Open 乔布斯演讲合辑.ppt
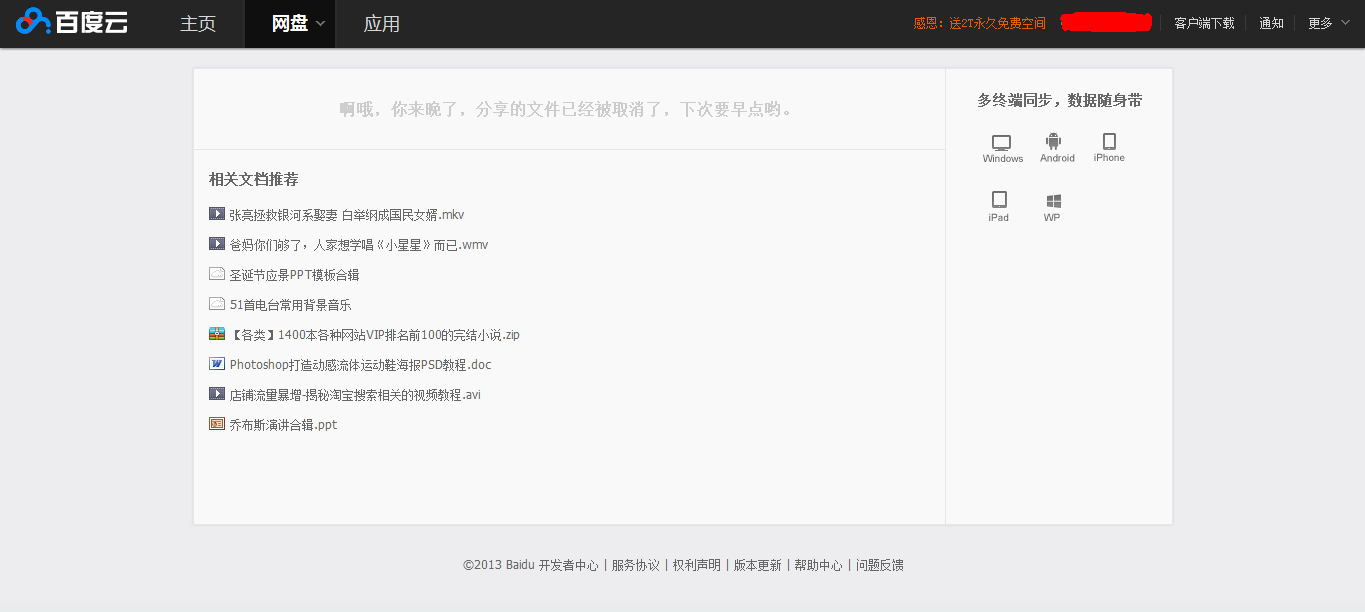The width and height of the screenshot is (1365, 612). tap(283, 425)
